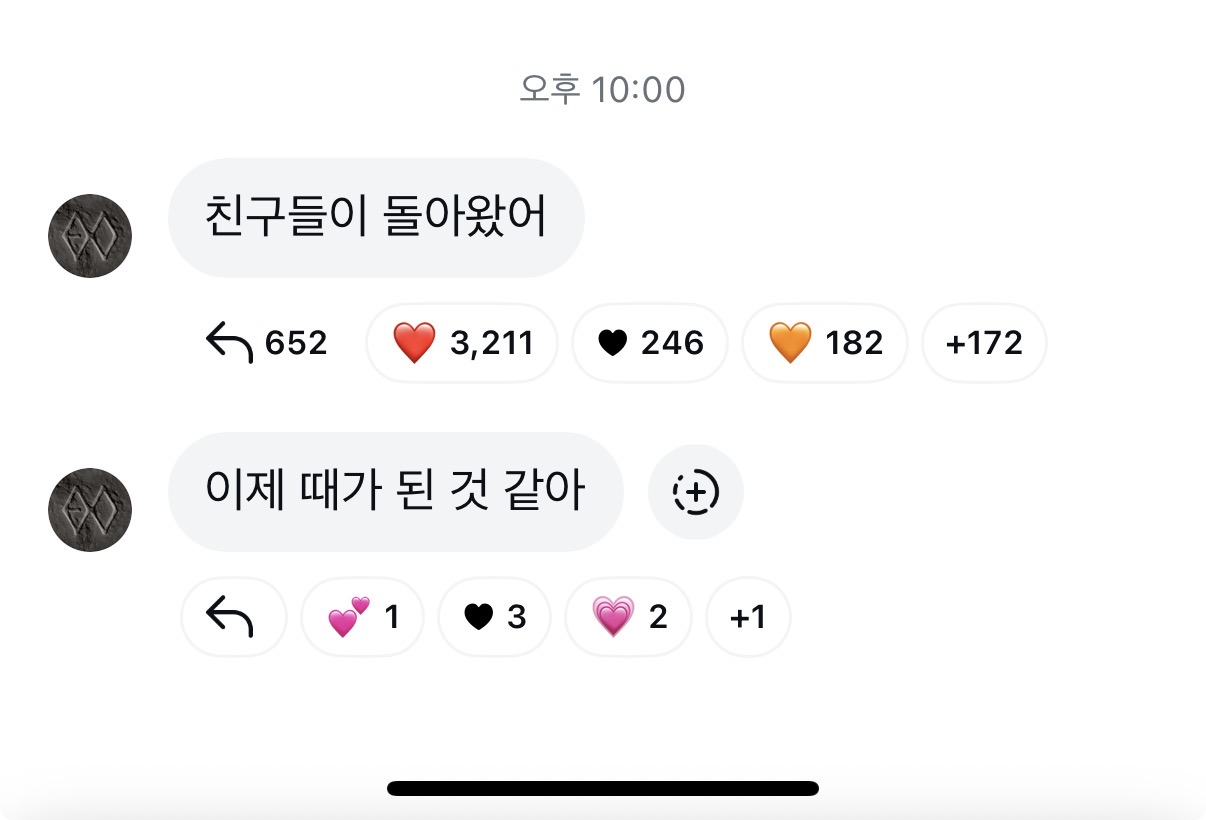Expand the +1 more reactions
Screen dimensions: 1206x820
click(748, 617)
